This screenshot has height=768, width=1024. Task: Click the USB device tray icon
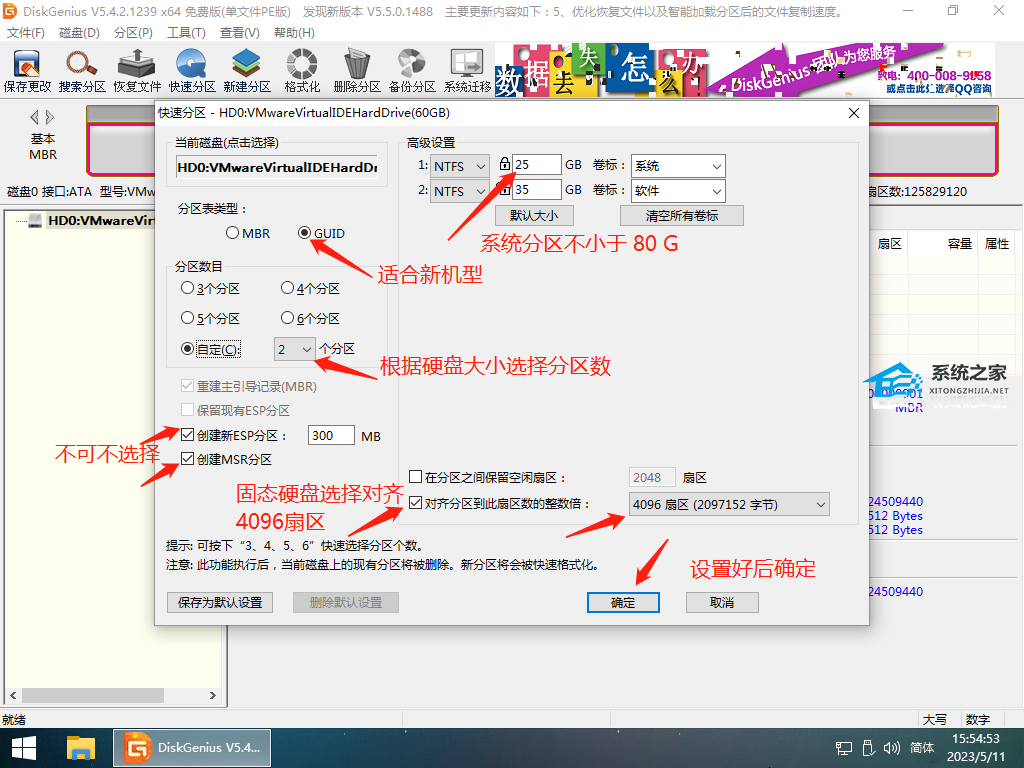(868, 748)
